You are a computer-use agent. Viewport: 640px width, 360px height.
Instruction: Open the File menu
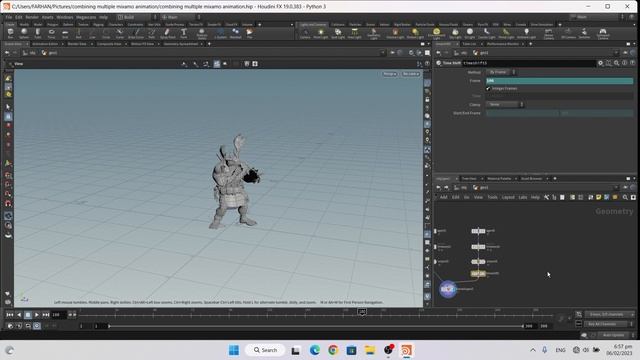coord(9,17)
